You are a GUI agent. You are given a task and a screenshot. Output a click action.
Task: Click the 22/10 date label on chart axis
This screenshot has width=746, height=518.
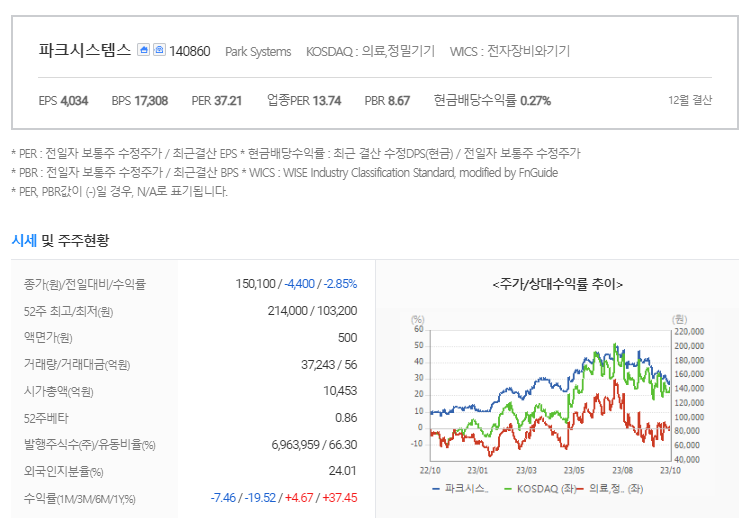point(430,470)
